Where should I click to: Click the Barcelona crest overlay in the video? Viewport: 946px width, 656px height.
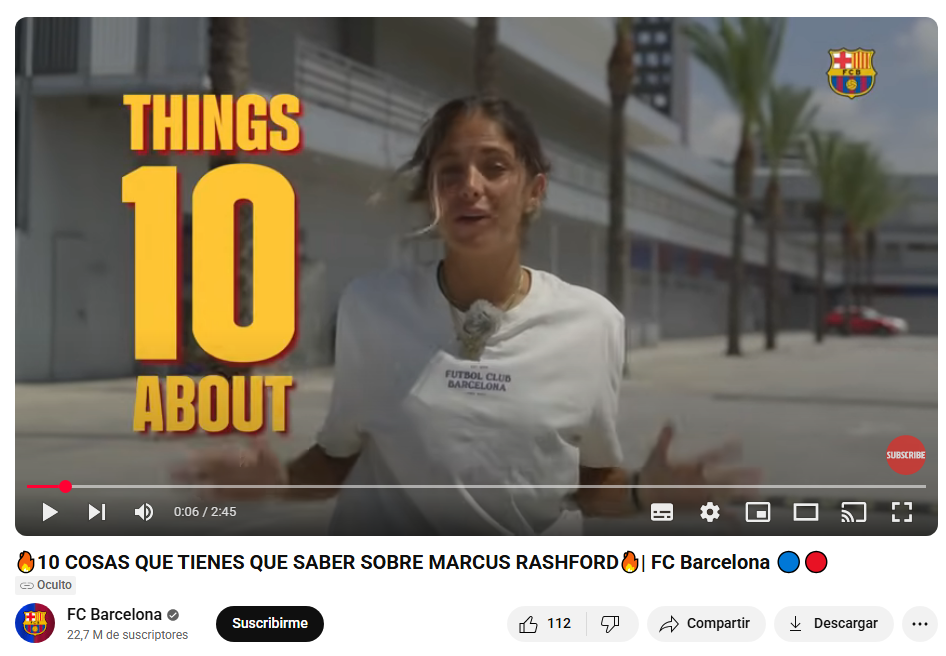(x=851, y=73)
